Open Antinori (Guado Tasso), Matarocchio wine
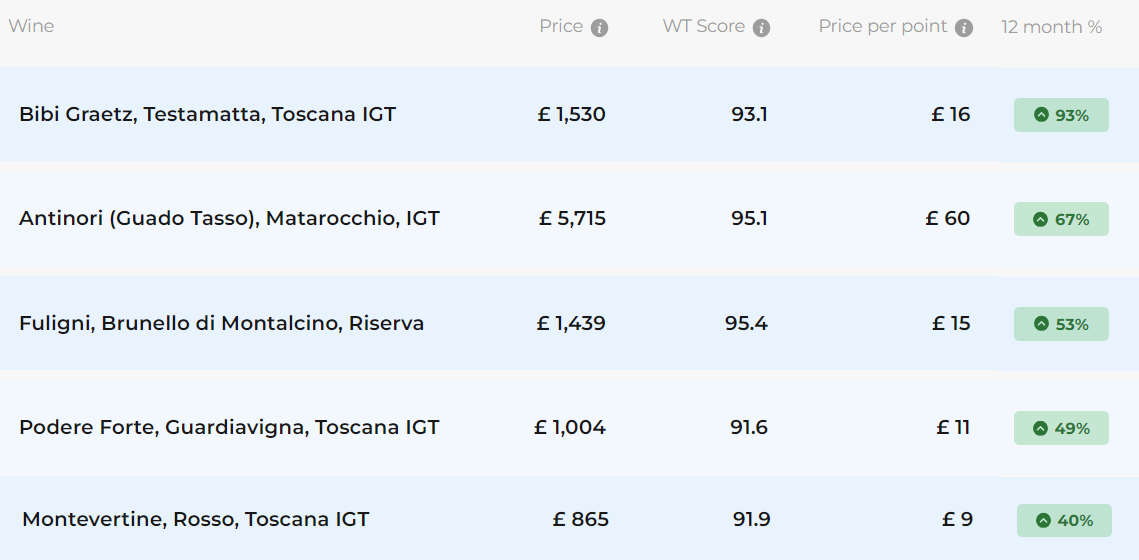This screenshot has width=1139, height=560. (229, 218)
